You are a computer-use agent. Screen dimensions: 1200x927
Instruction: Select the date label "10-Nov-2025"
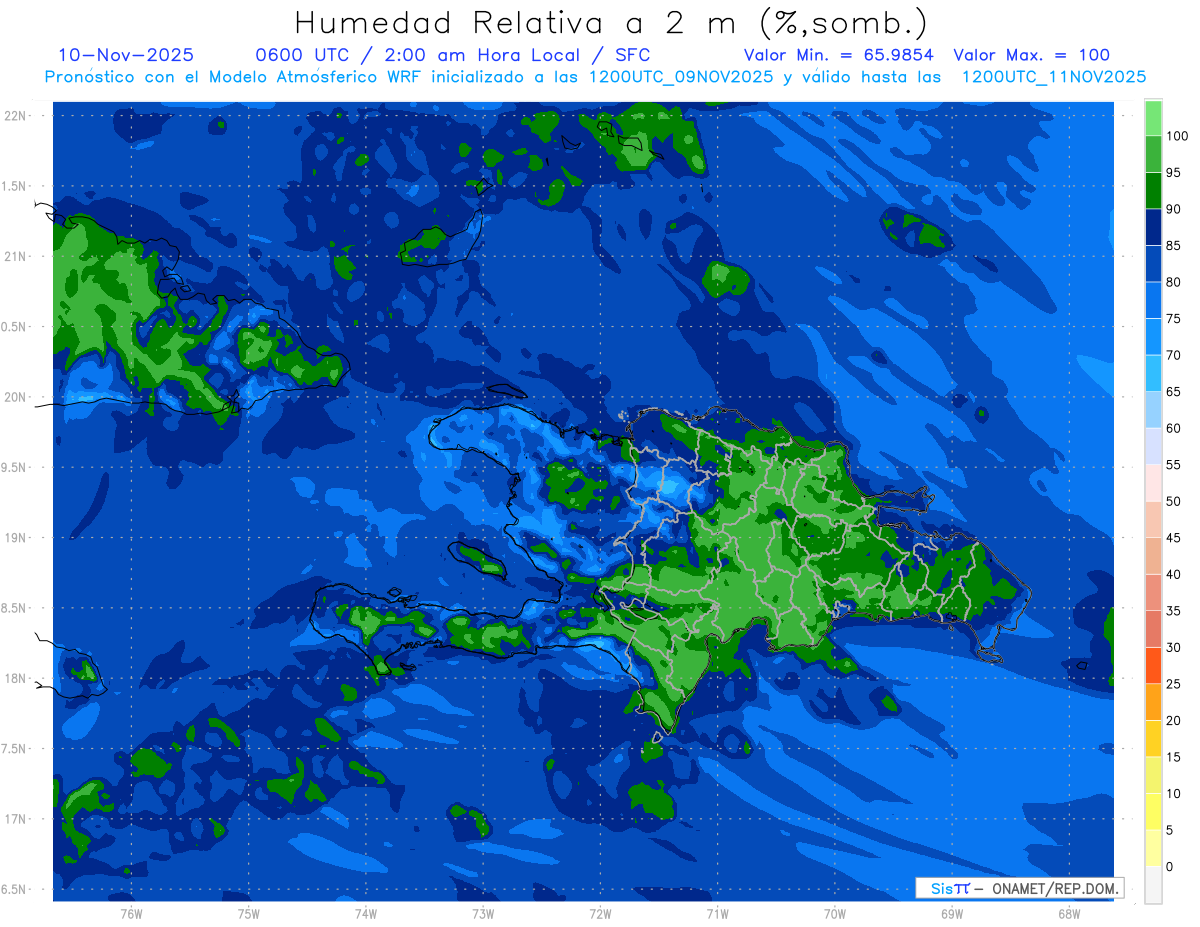(126, 55)
